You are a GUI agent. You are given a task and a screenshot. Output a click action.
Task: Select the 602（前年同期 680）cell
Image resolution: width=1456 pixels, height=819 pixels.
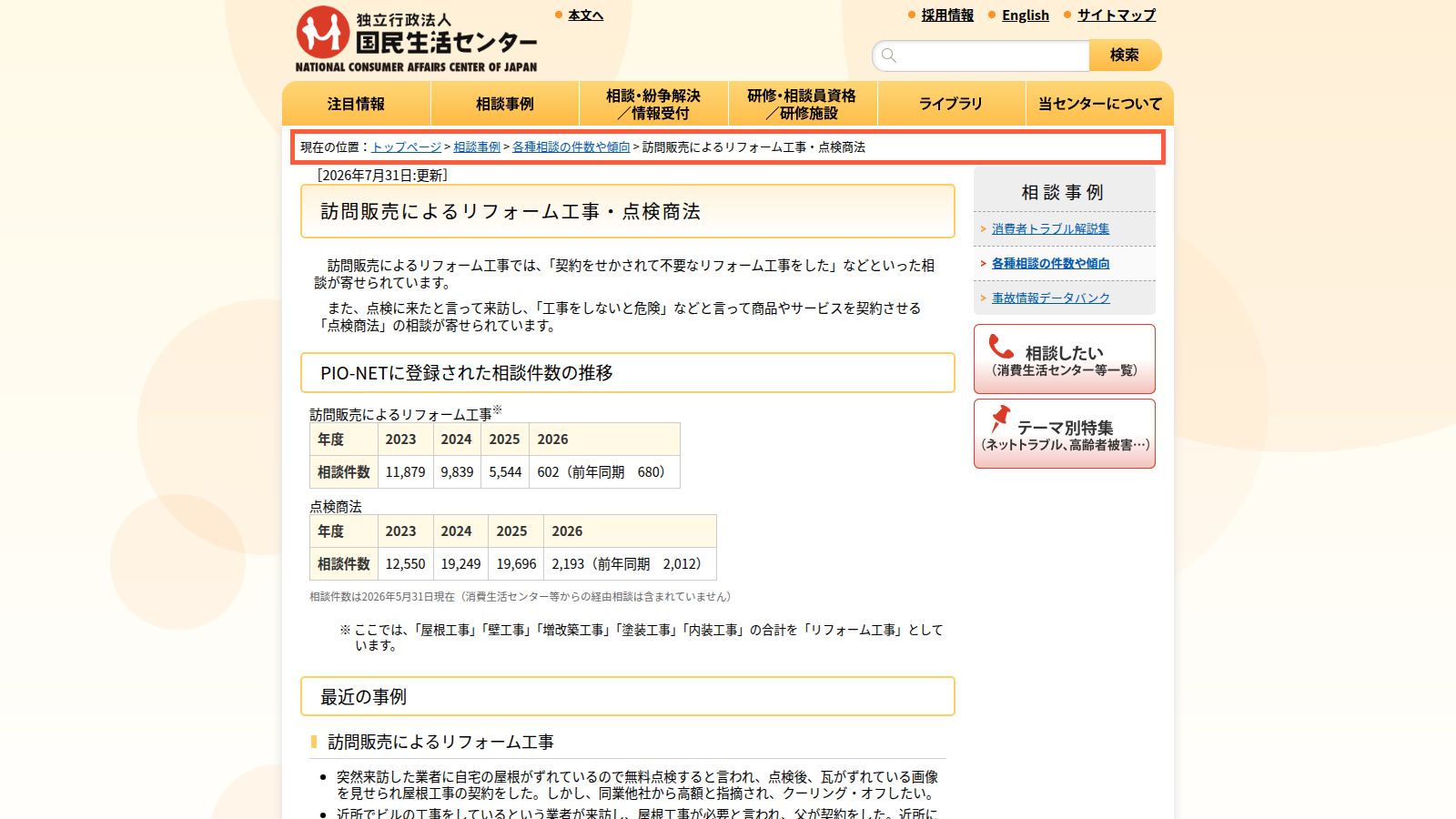point(604,472)
